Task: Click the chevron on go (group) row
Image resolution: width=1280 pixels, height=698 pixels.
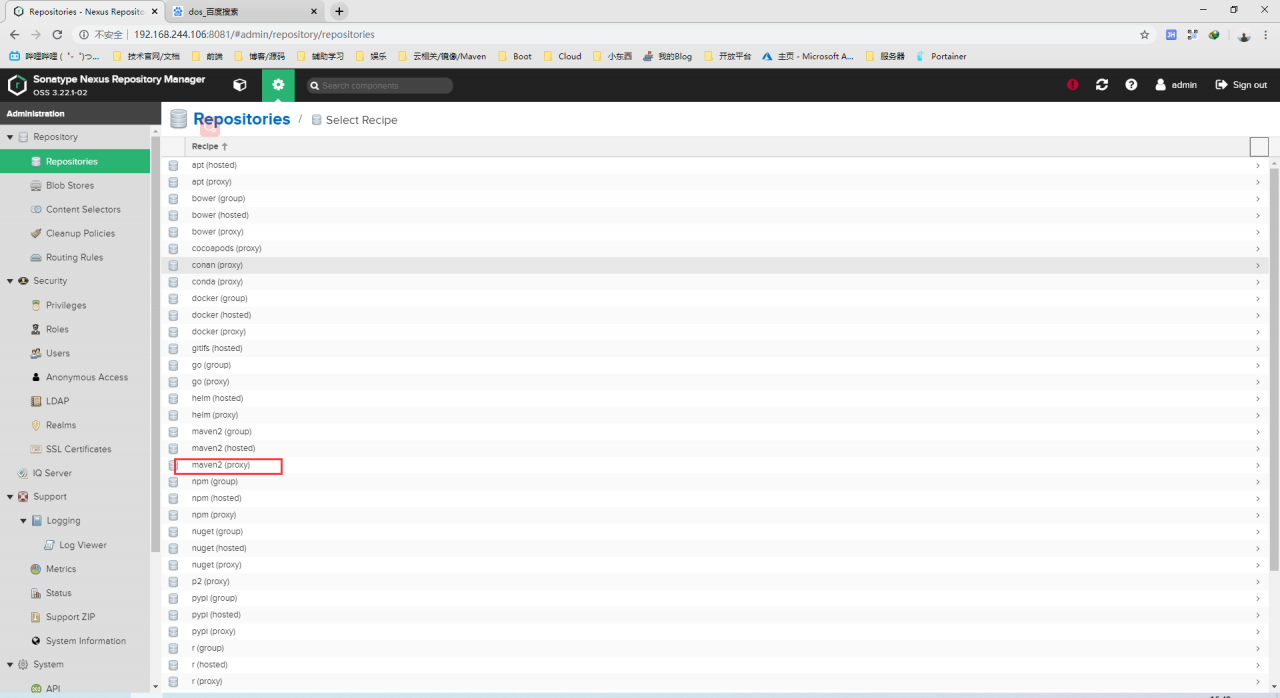Action: coord(1258,365)
